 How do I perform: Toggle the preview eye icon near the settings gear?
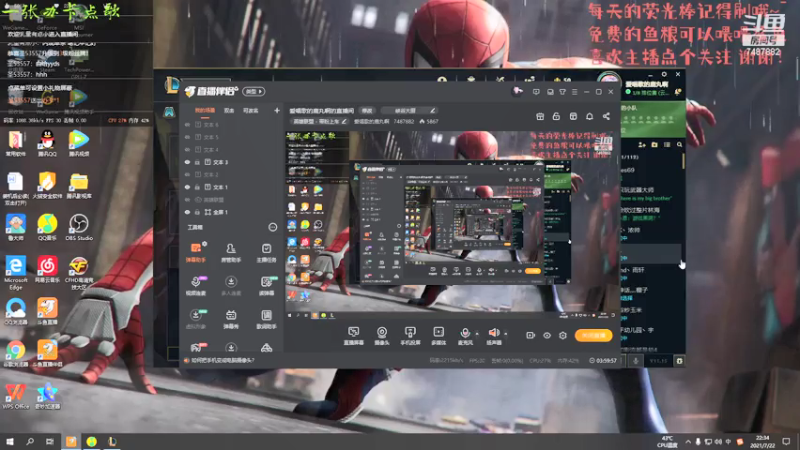tap(547, 335)
